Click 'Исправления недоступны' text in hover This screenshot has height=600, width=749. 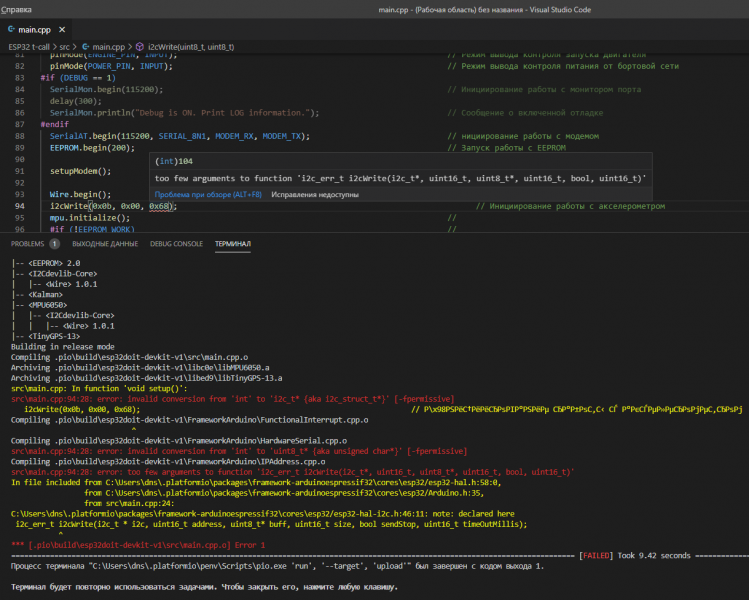(315, 194)
